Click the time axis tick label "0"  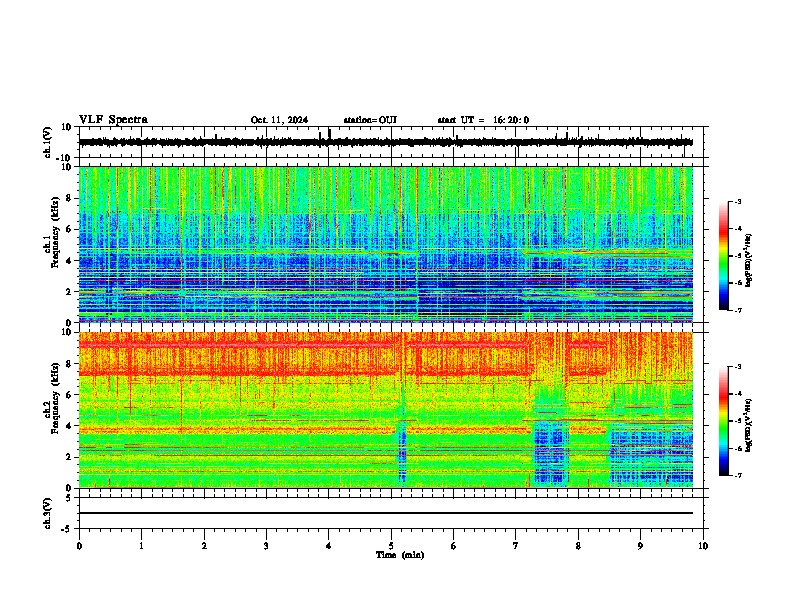pos(79,546)
